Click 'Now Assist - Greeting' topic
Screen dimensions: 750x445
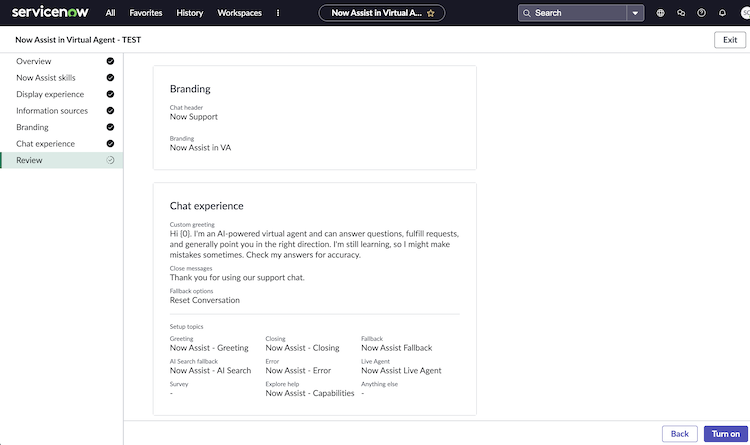click(209, 348)
